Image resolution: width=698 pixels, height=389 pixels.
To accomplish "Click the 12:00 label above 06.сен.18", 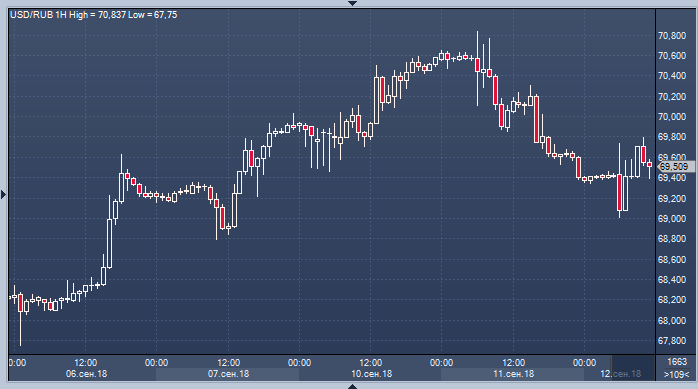I will (x=85, y=363).
